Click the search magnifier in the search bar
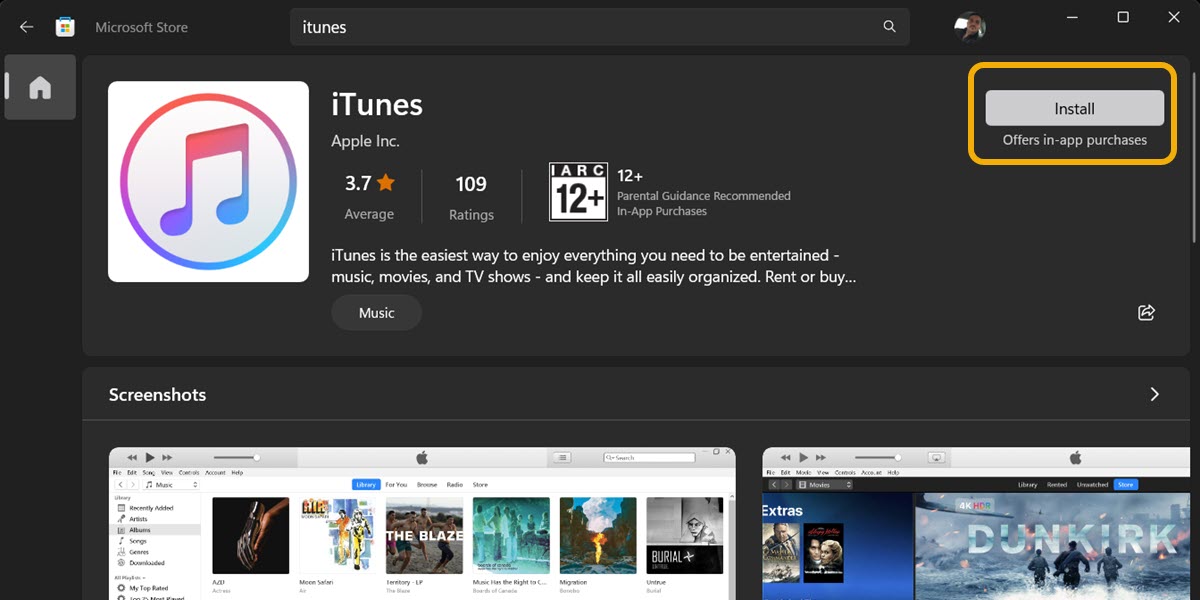1200x600 pixels. click(889, 27)
